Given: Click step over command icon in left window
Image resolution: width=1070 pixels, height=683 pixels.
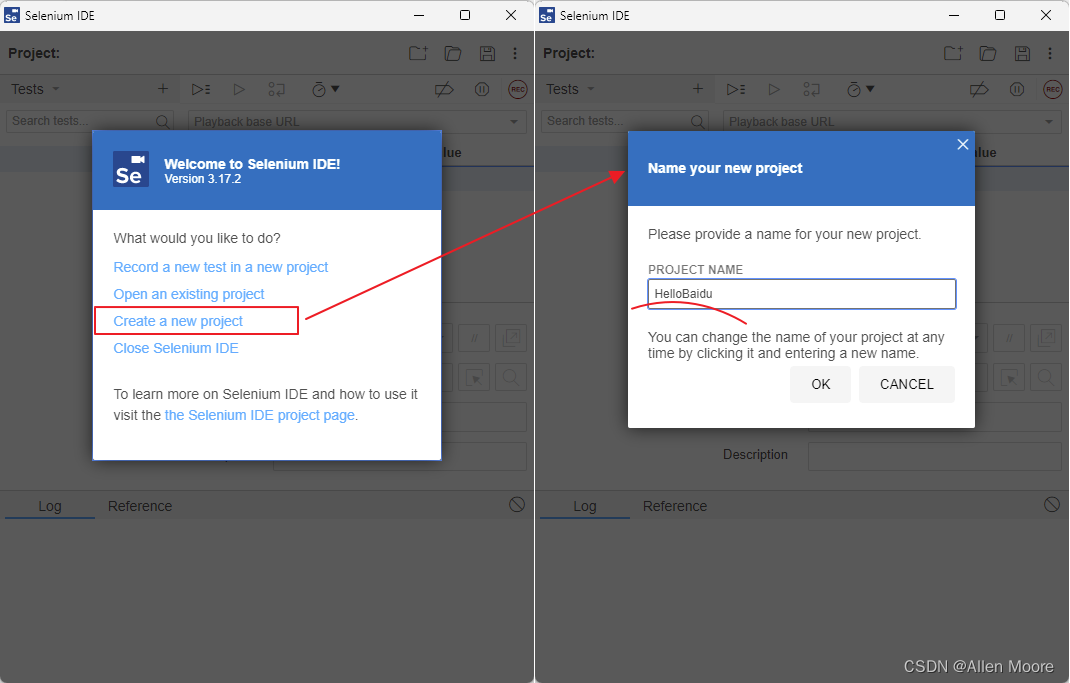Looking at the screenshot, I should 276,89.
